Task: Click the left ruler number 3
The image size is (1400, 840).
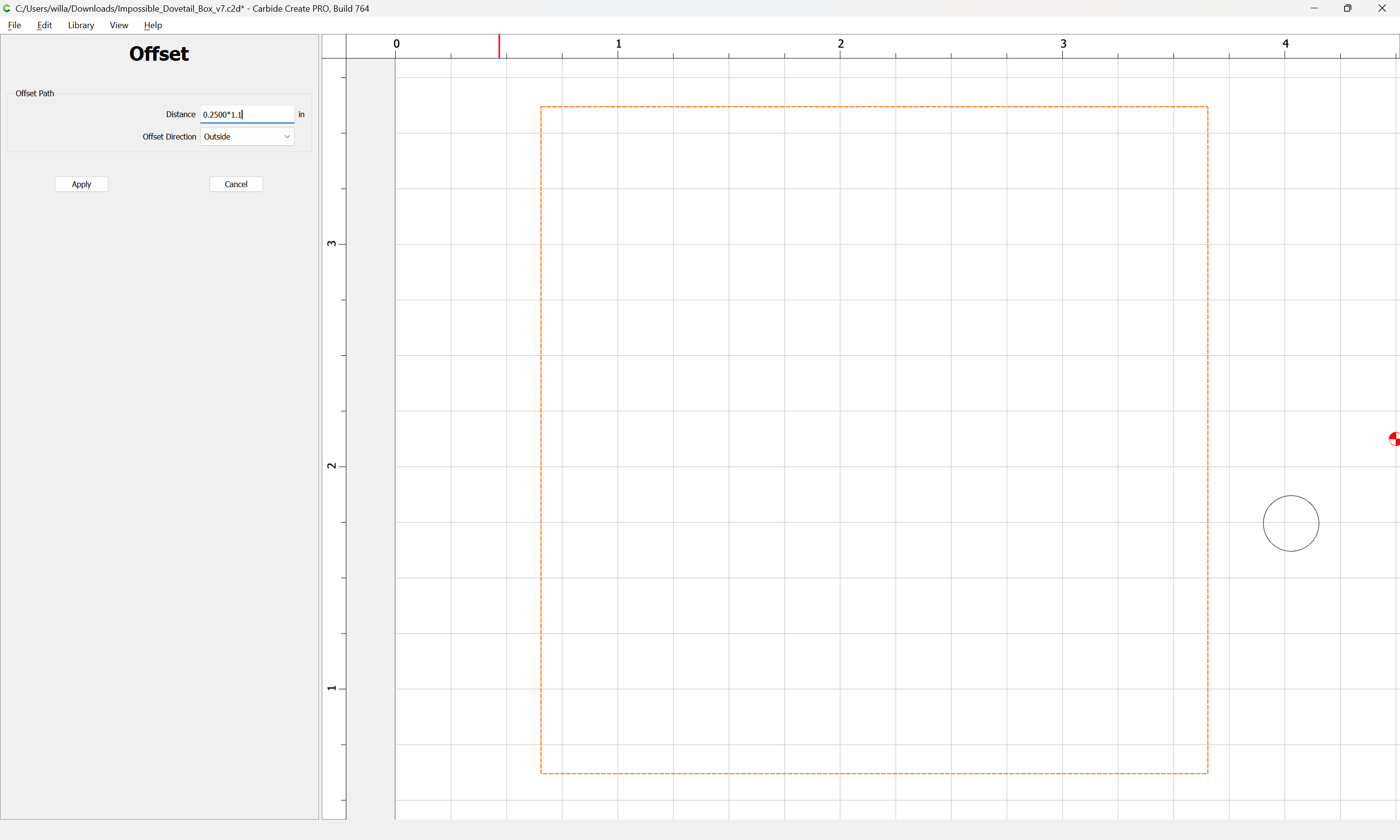Action: [x=332, y=244]
